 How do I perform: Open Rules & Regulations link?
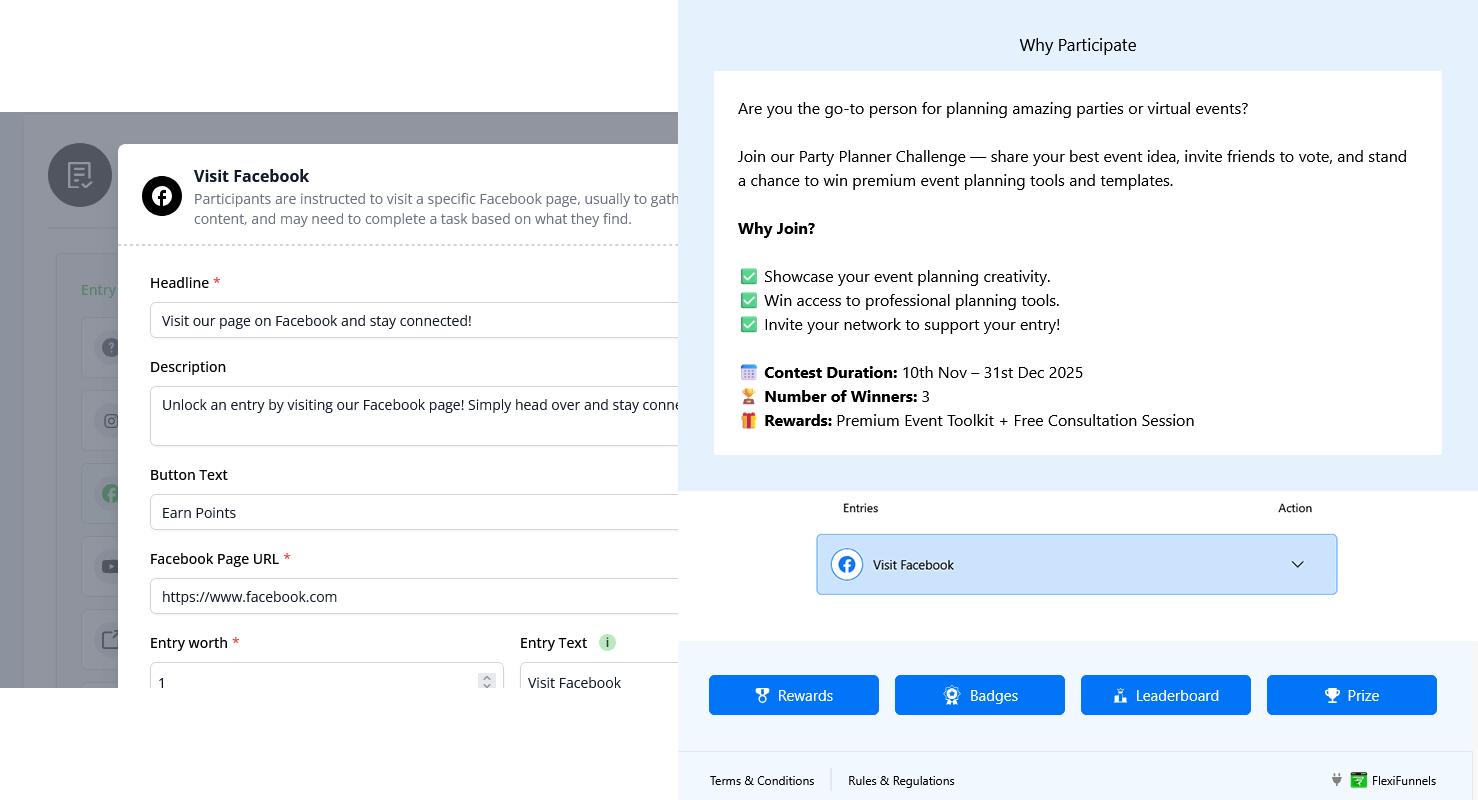pyautogui.click(x=901, y=781)
